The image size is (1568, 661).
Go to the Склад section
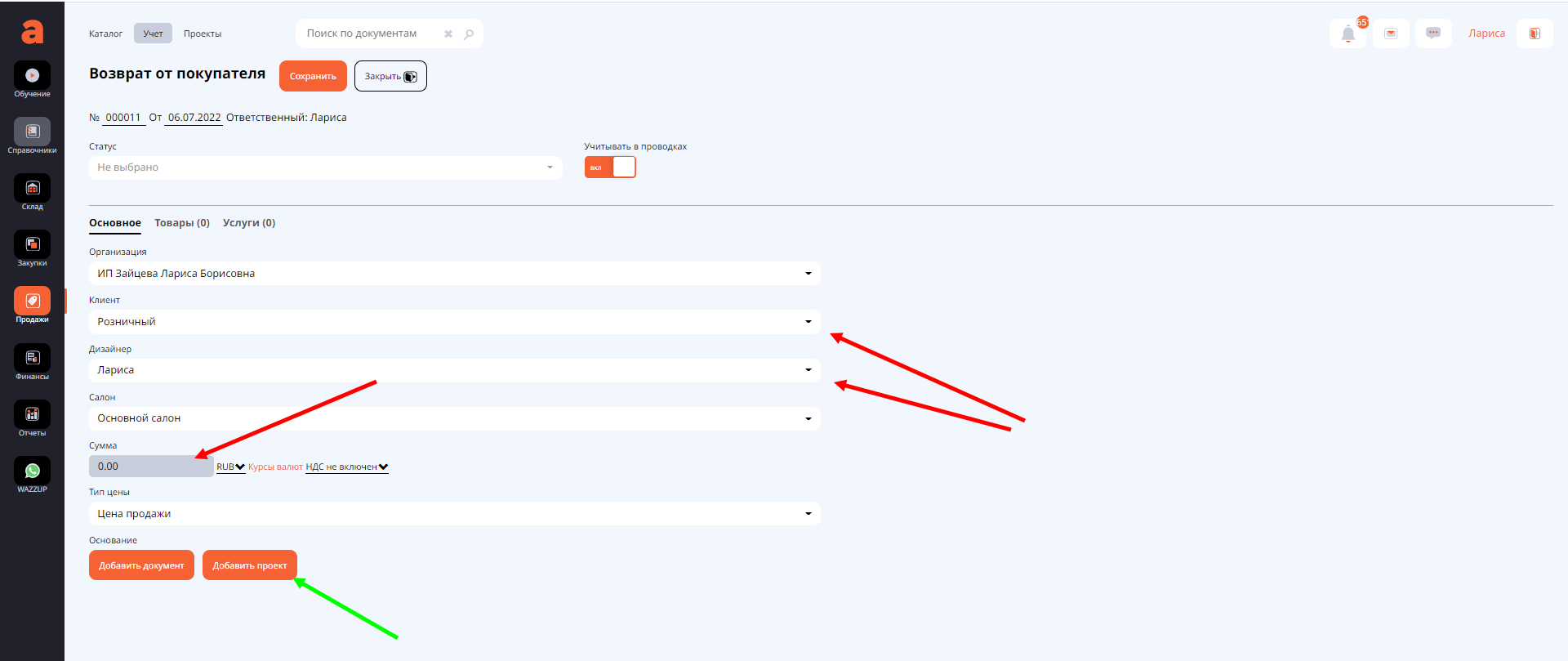coord(32,189)
